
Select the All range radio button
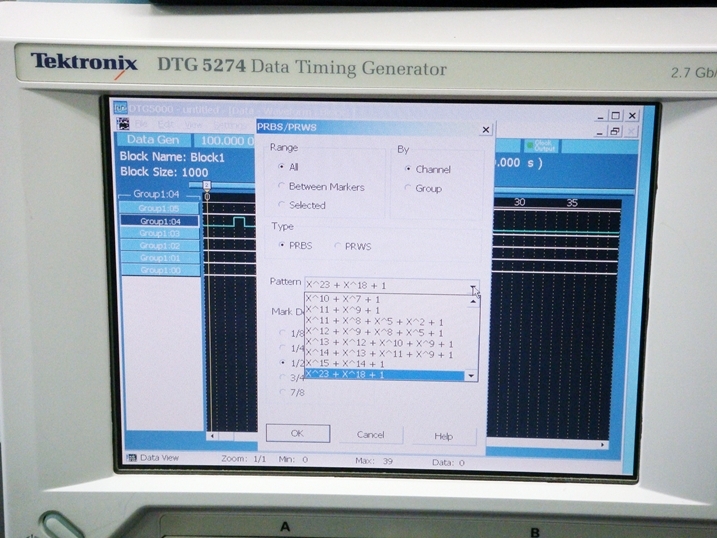(x=281, y=167)
